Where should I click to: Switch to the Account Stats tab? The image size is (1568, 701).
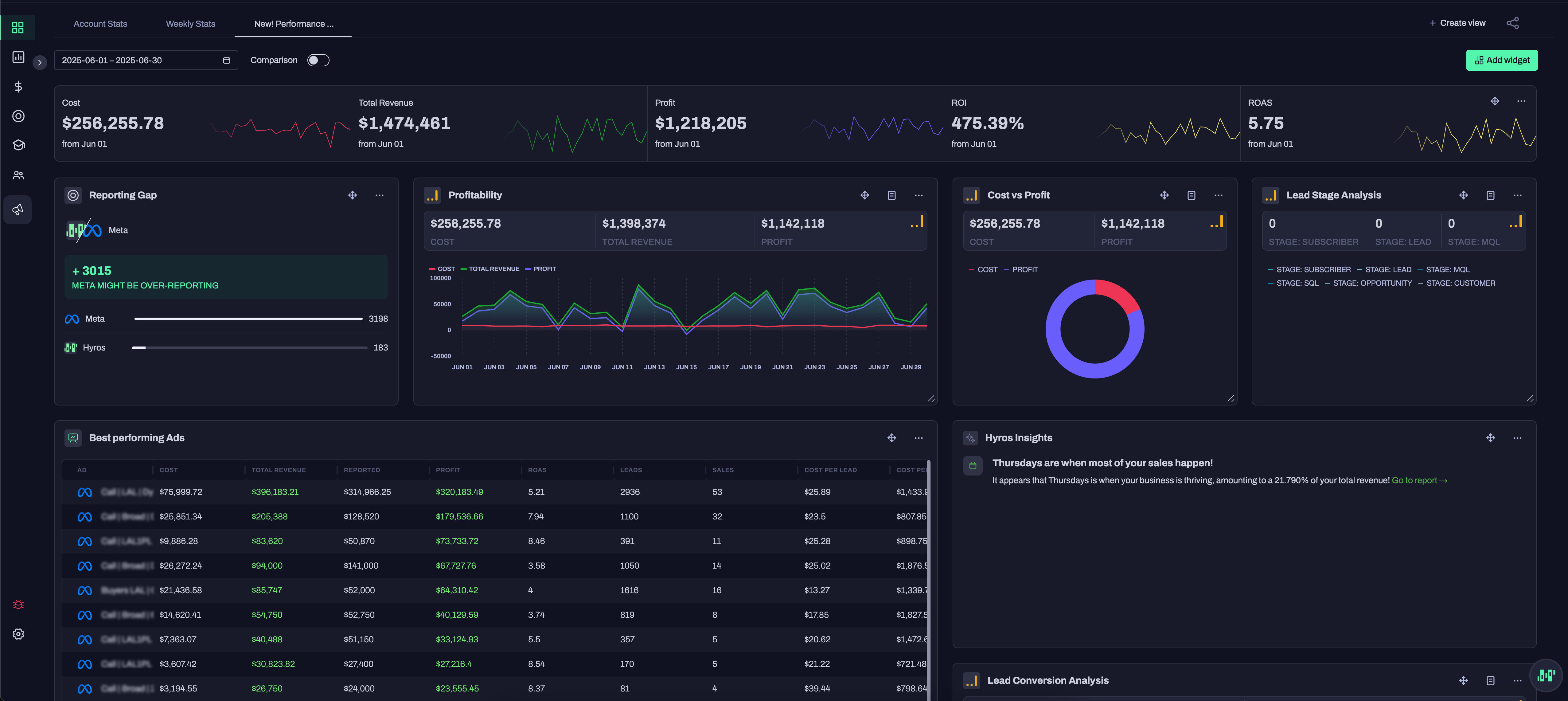(x=100, y=24)
